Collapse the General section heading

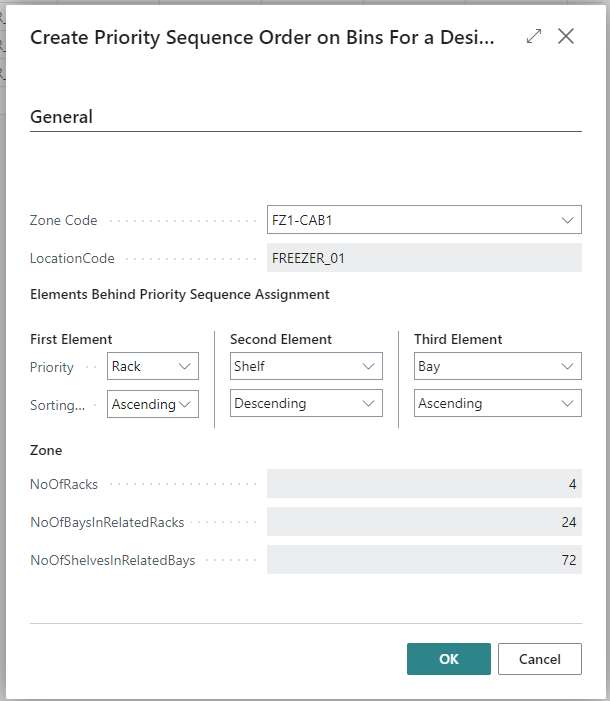(62, 117)
